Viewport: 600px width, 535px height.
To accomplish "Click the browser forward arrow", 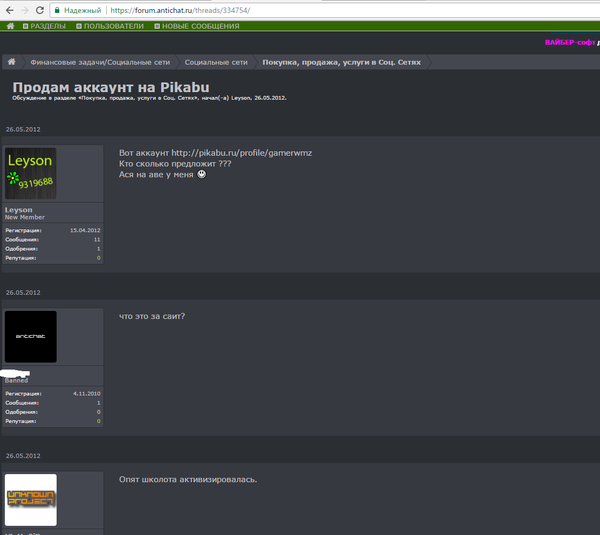I will [25, 10].
